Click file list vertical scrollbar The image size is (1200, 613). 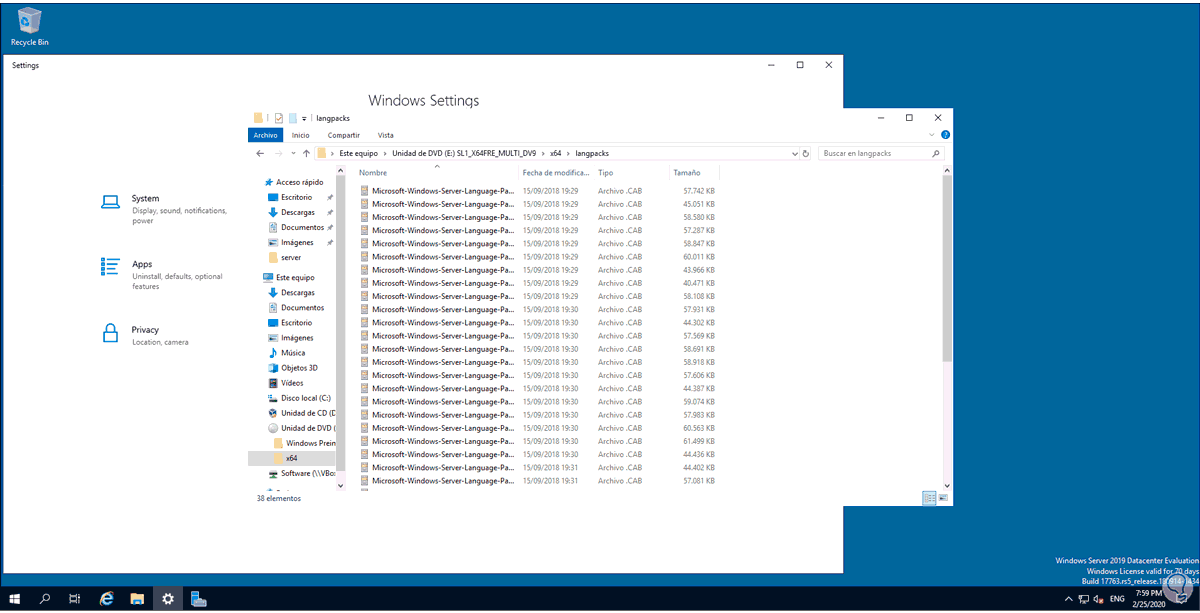pos(947,270)
